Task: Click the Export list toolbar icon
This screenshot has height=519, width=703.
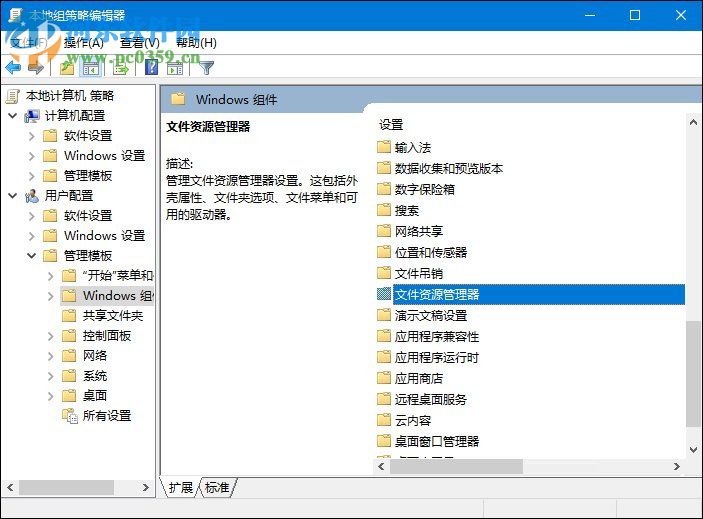Action: coord(121,69)
